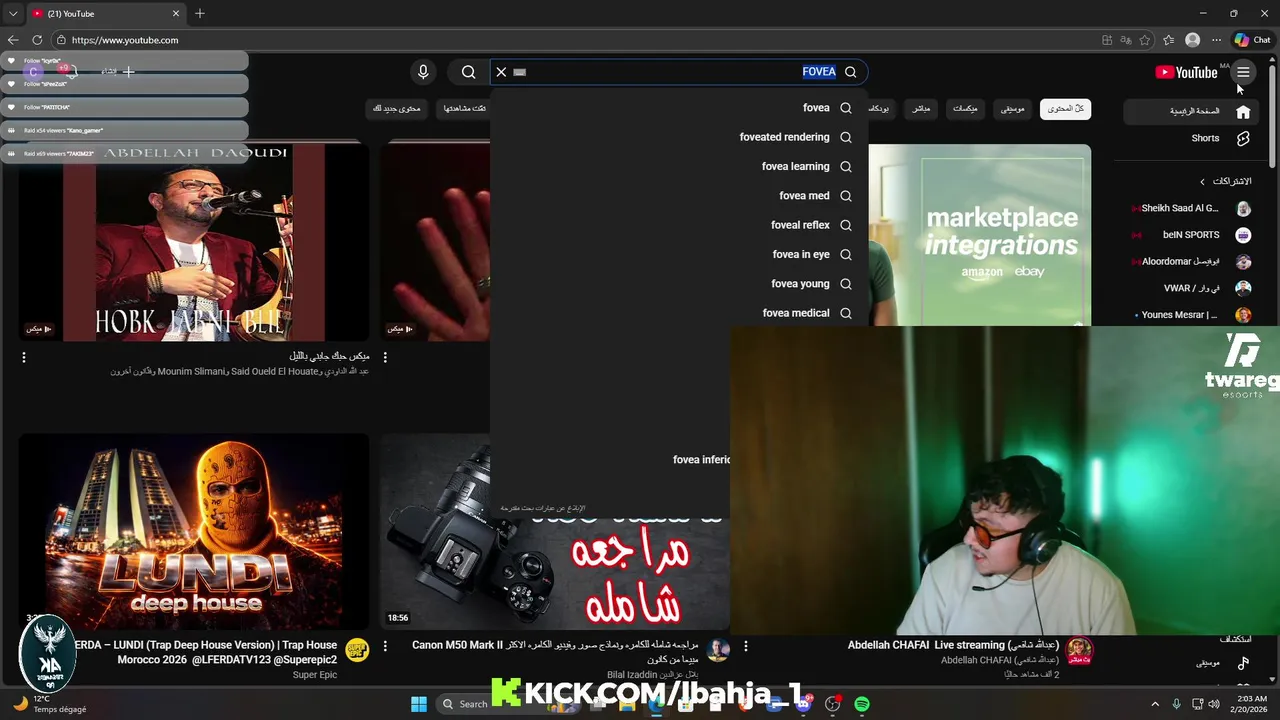Image resolution: width=1280 pixels, height=720 pixels.
Task: Select the 'موسيقى' filter chip
Action: pos(1013,108)
